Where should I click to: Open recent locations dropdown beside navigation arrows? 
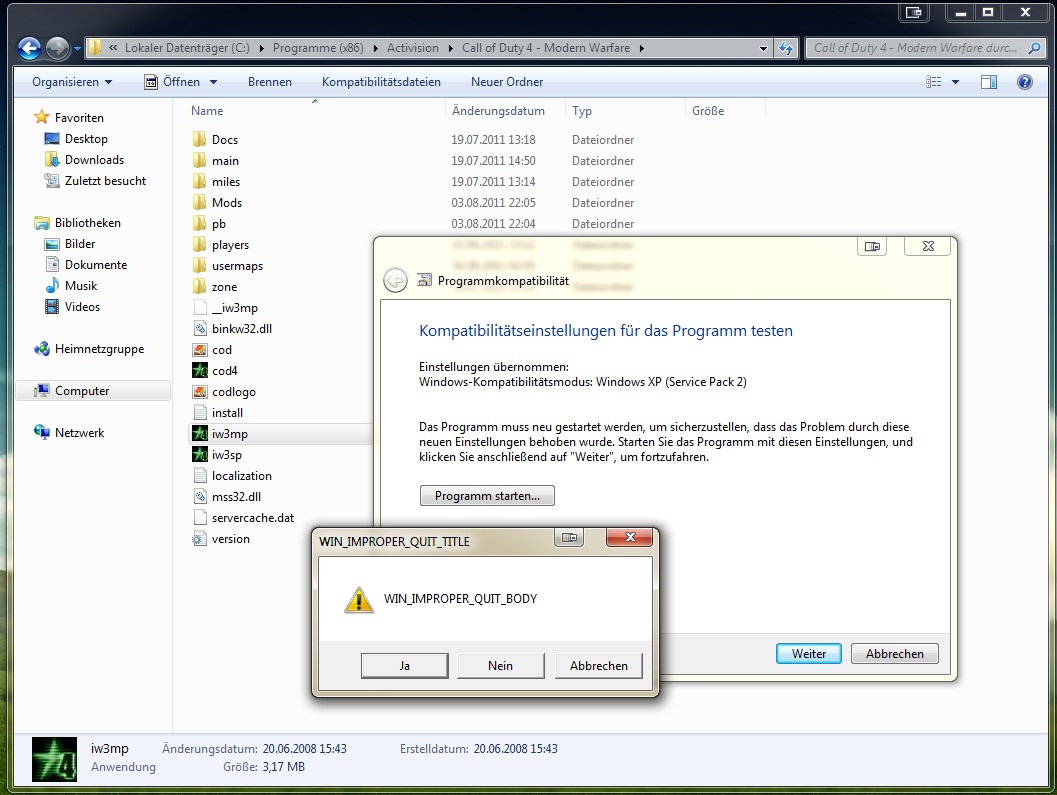pyautogui.click(x=77, y=49)
